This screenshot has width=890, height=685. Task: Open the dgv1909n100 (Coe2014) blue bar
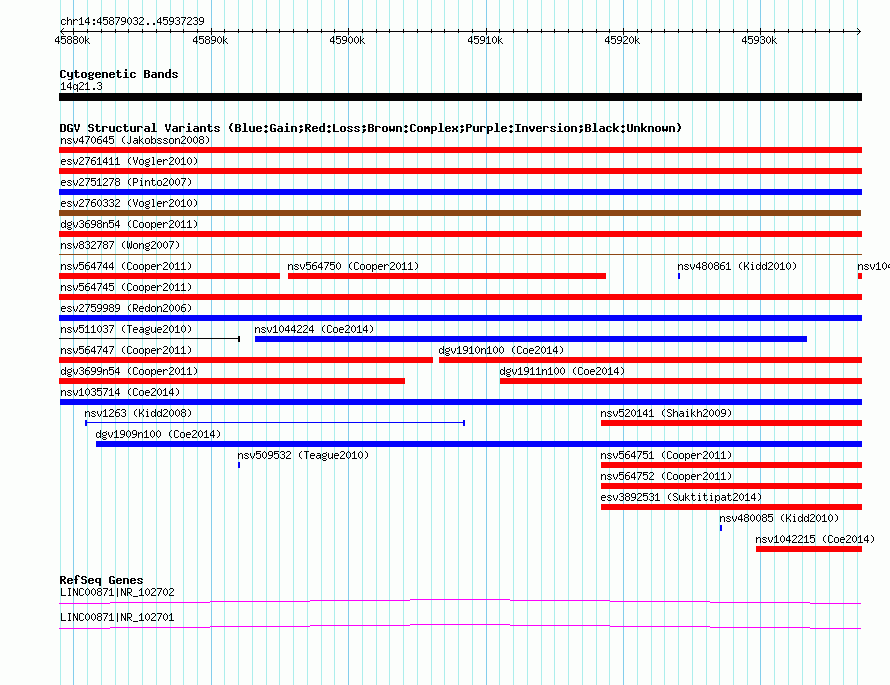click(478, 444)
